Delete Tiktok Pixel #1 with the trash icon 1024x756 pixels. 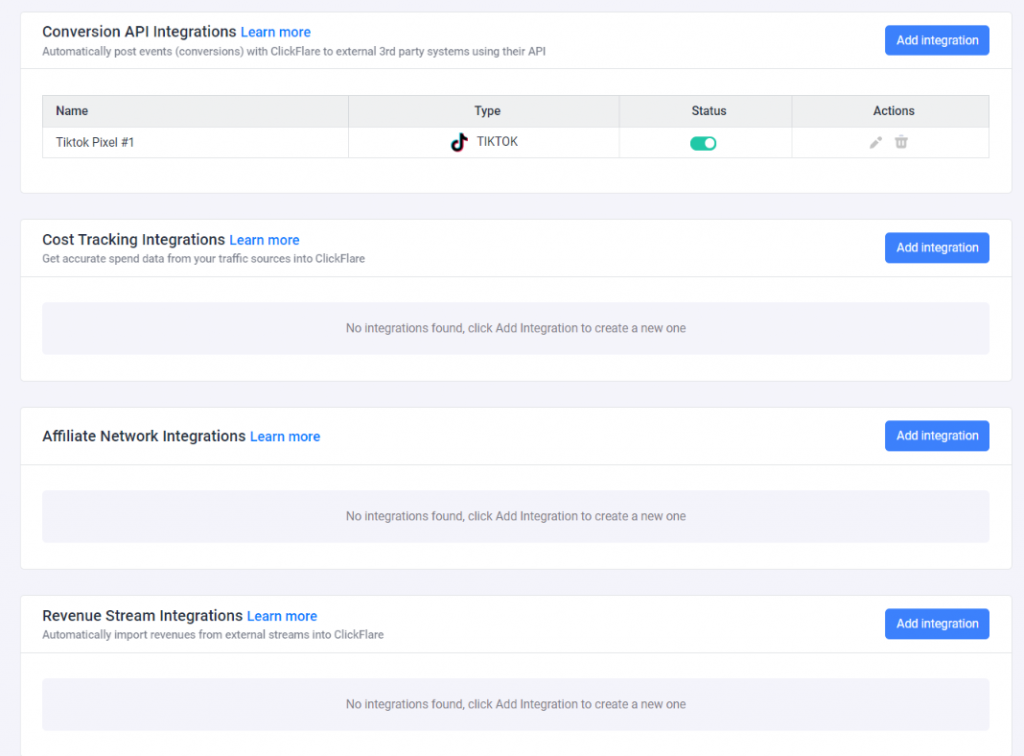[x=901, y=142]
